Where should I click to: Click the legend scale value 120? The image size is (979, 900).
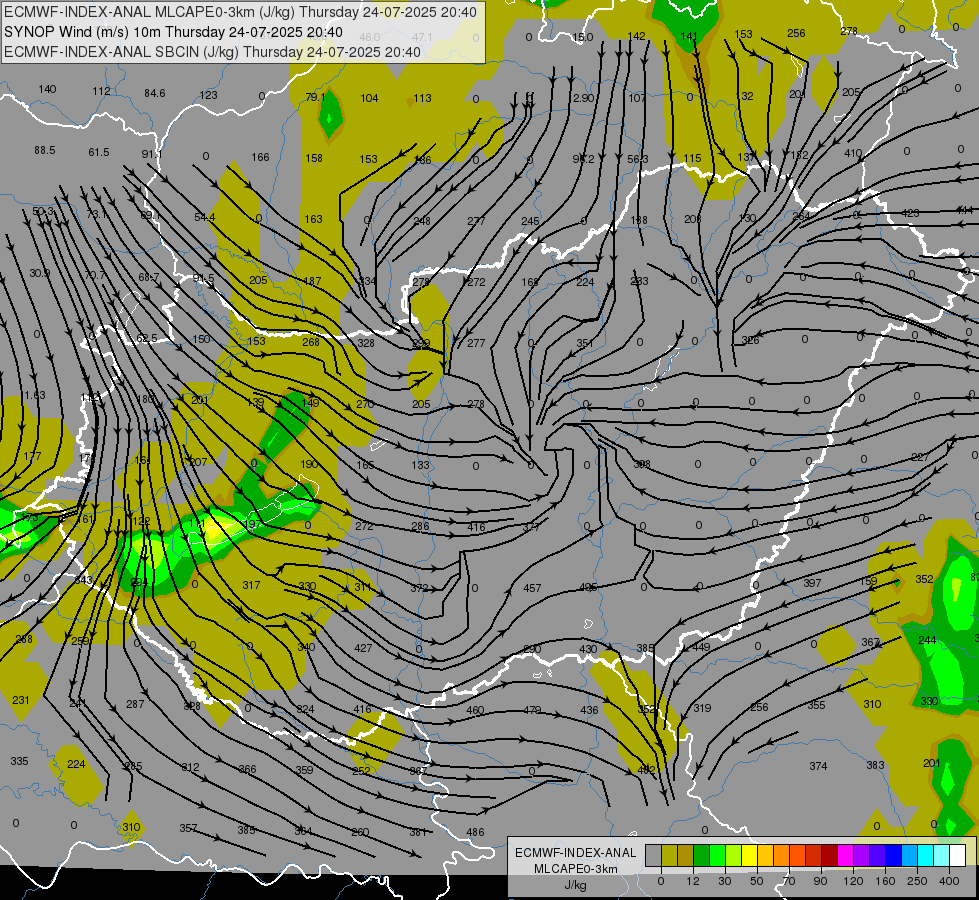tap(854, 881)
